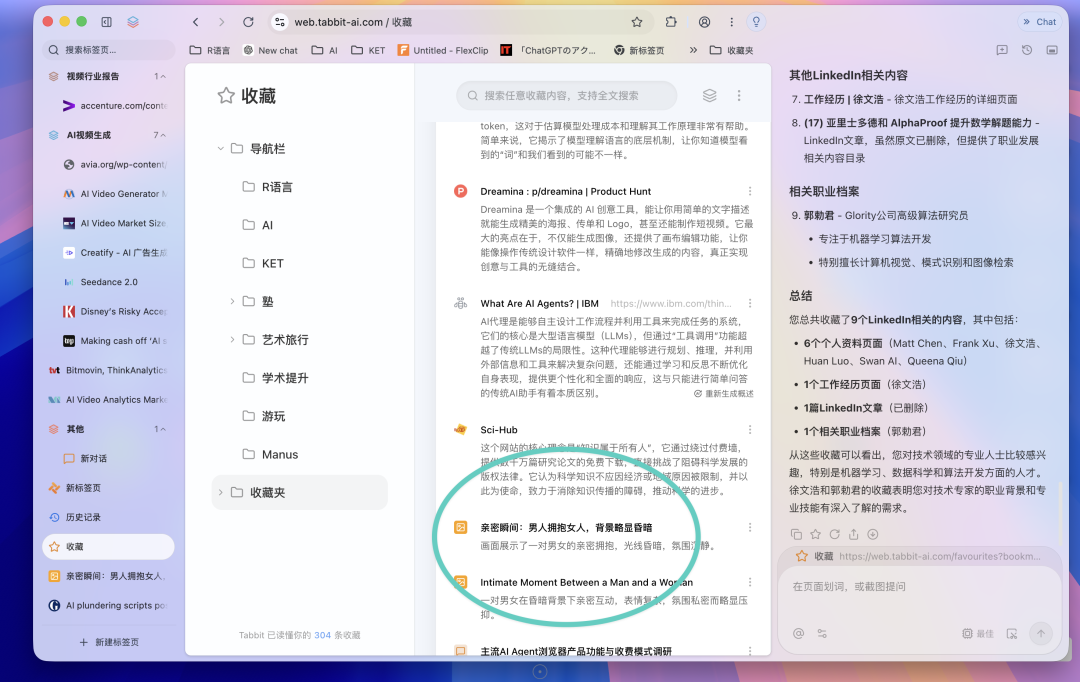This screenshot has height=682, width=1080.
Task: Click the lightbulb icon in toolbar
Action: pyautogui.click(x=756, y=22)
